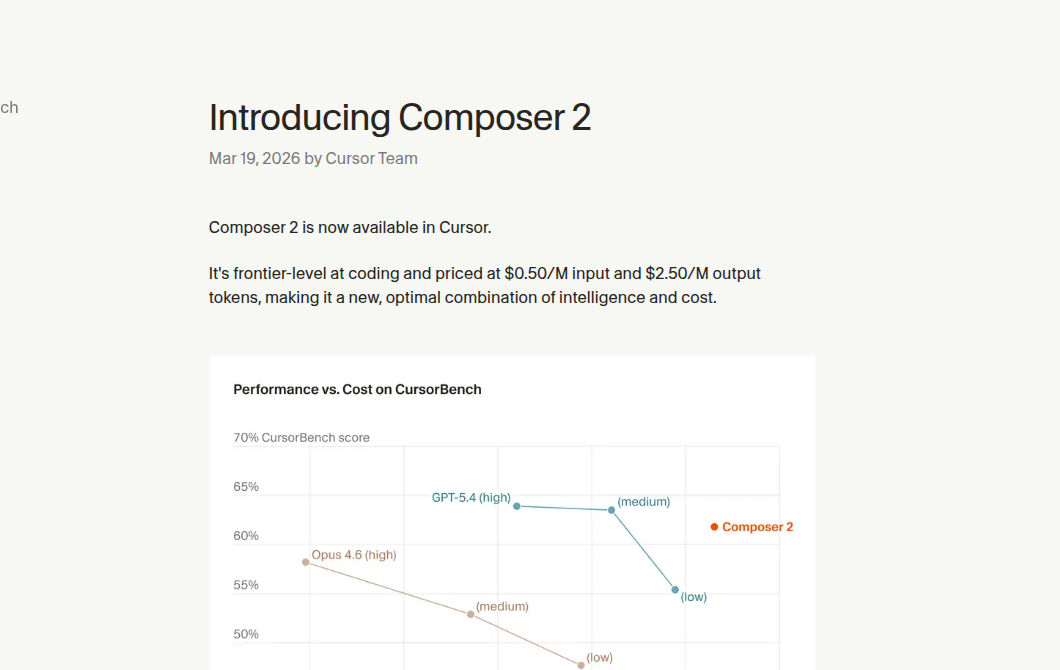1060x670 pixels.
Task: Click the 65% y-axis tick label
Action: (x=246, y=487)
